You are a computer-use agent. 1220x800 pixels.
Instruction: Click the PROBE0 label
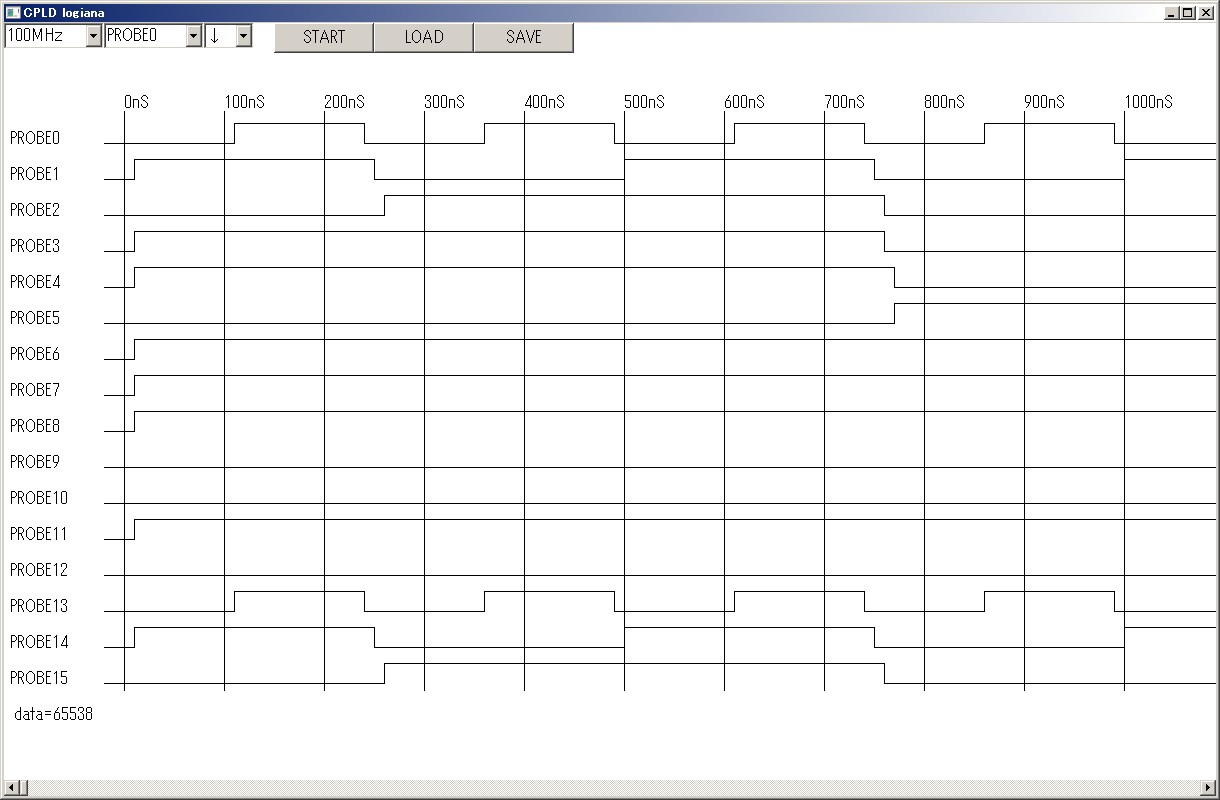coord(35,138)
